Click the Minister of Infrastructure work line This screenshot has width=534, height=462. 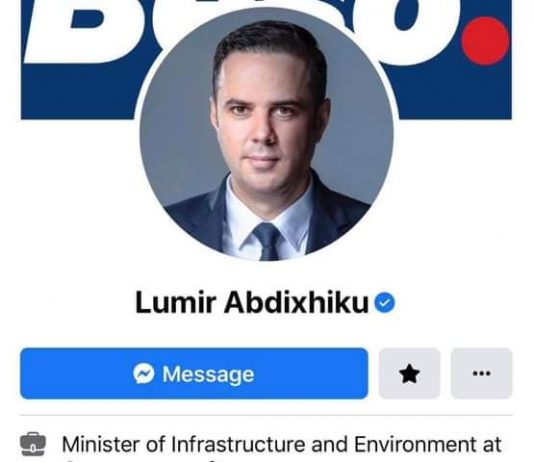(281, 444)
